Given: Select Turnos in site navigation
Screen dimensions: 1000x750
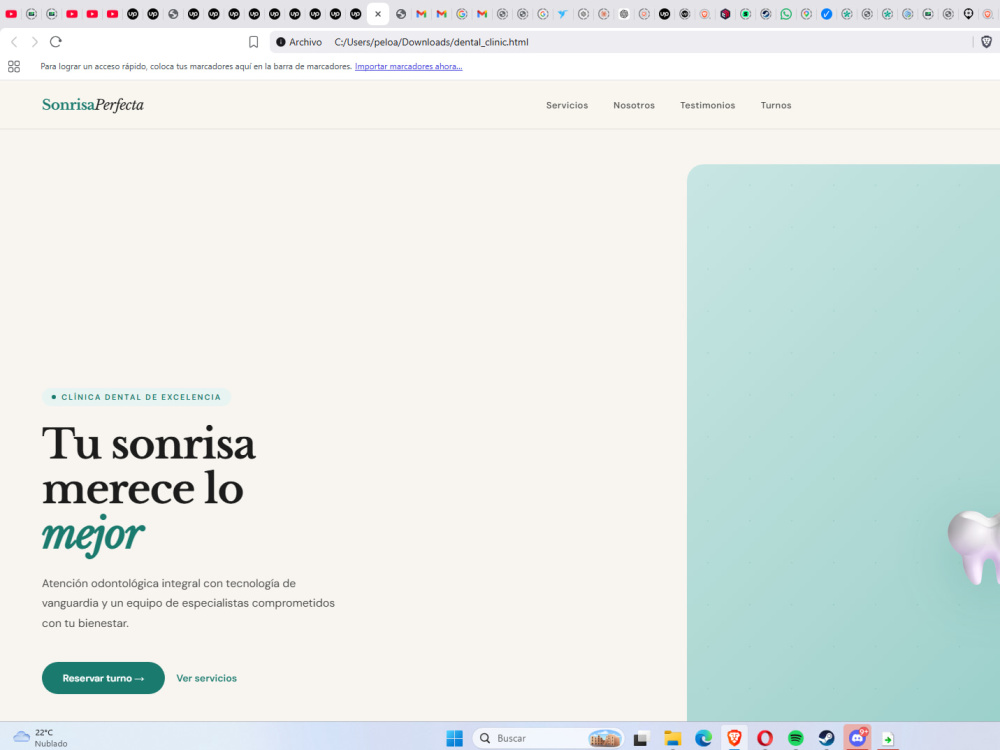Looking at the screenshot, I should [776, 105].
